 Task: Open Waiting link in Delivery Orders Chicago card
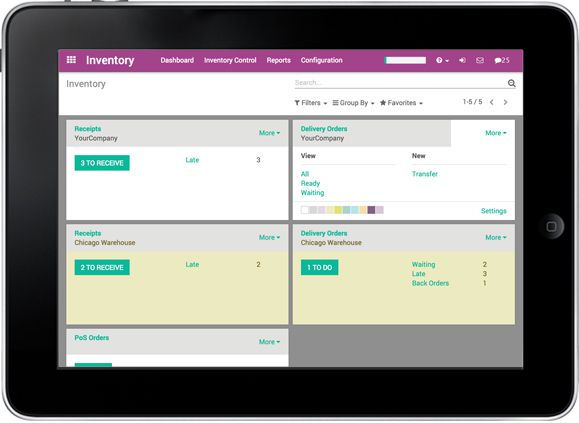pyautogui.click(x=423, y=264)
